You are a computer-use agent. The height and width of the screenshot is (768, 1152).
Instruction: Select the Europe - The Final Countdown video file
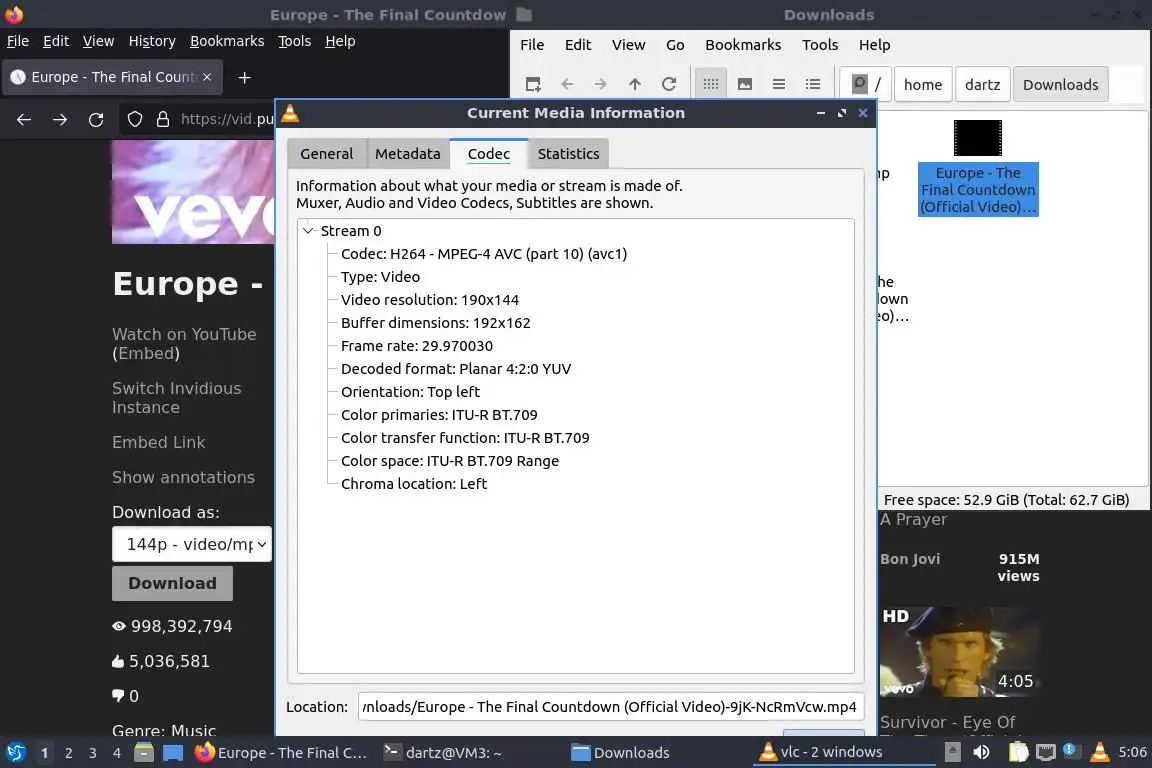(978, 168)
